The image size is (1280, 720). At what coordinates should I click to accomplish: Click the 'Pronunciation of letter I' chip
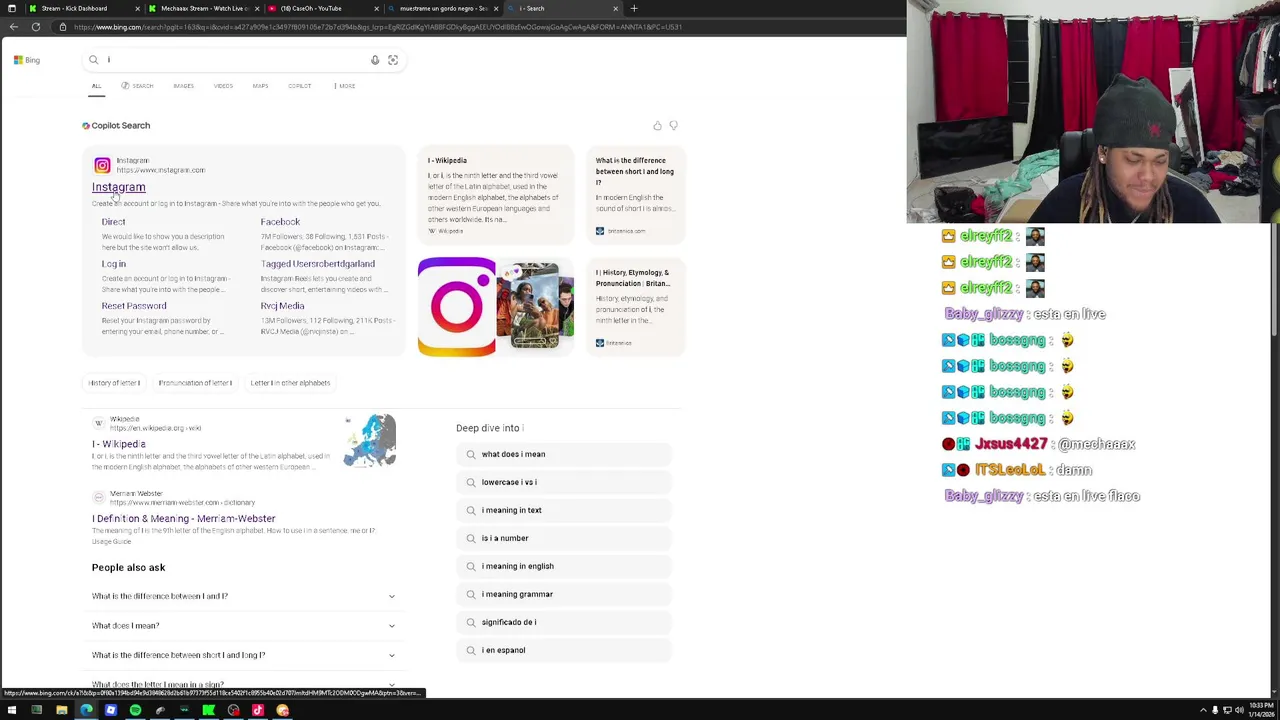[x=195, y=383]
